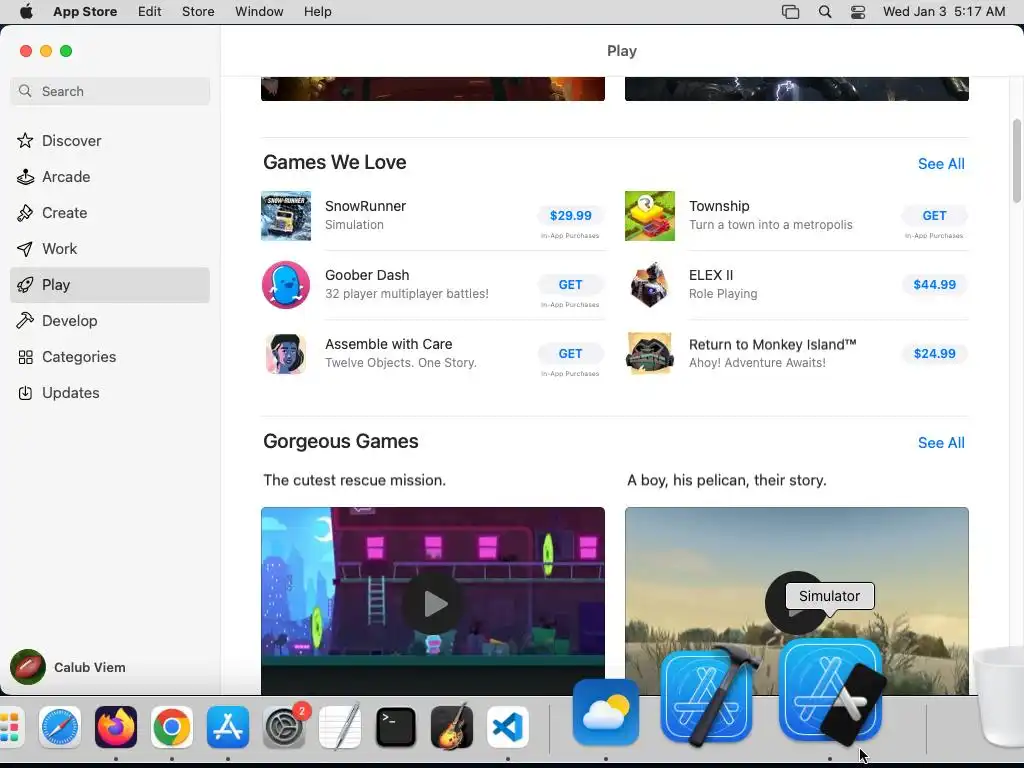
Task: Open the Window menu
Action: 259,12
